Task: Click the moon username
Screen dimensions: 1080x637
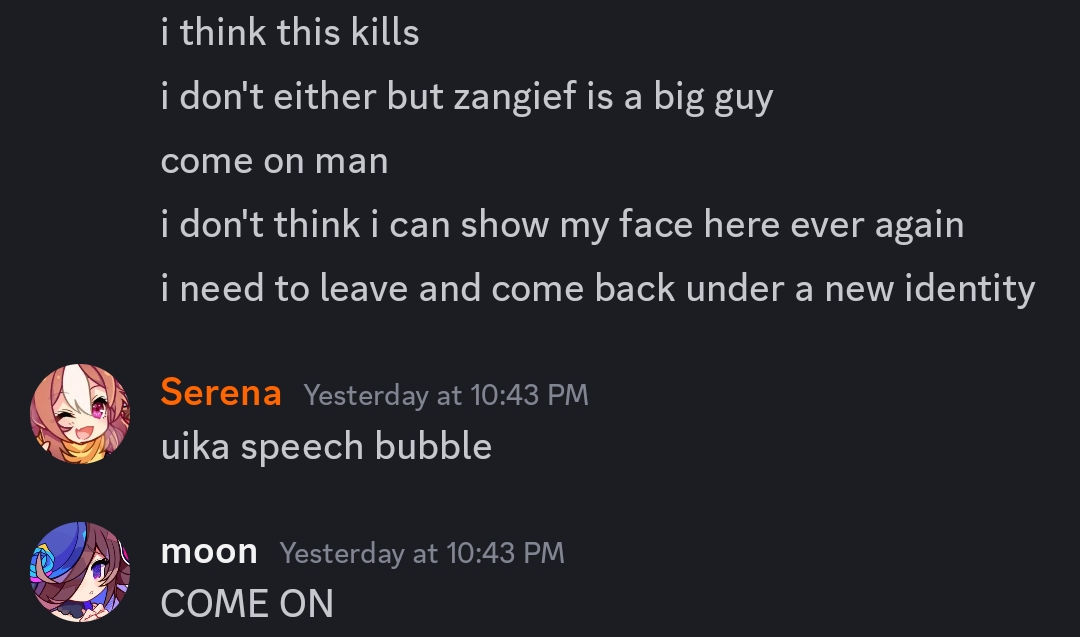Action: [x=209, y=552]
